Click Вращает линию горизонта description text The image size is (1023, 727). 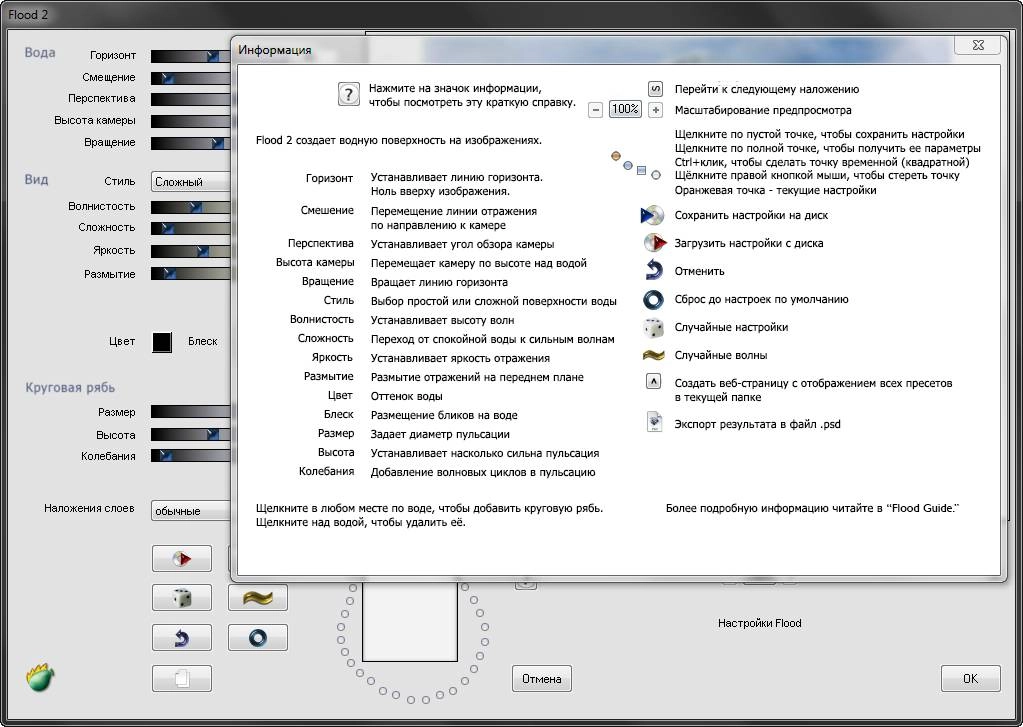pos(439,283)
